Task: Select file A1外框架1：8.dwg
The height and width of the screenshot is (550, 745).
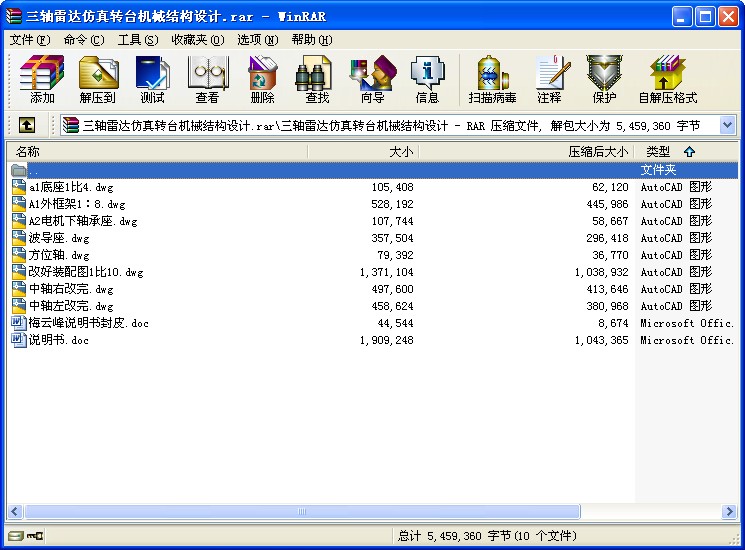Action: [77, 204]
